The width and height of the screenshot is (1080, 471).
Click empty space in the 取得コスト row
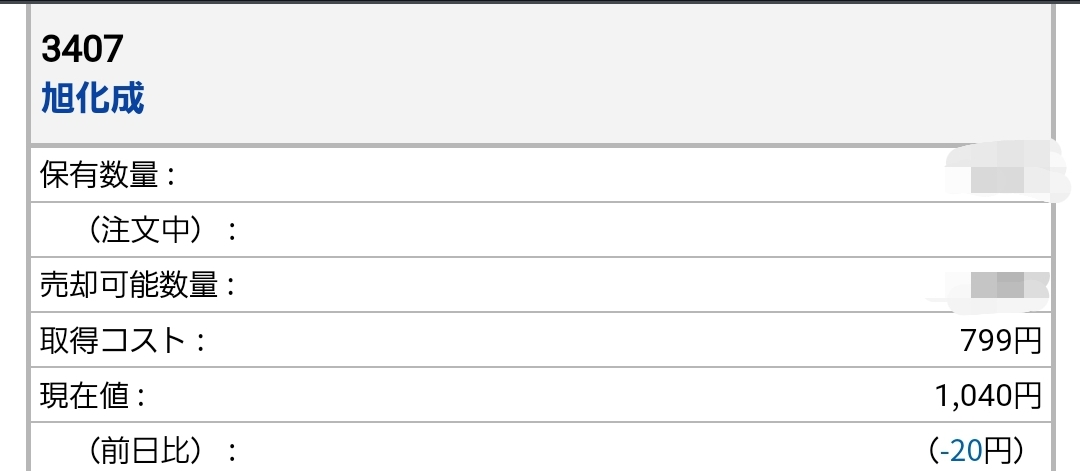tap(550, 341)
